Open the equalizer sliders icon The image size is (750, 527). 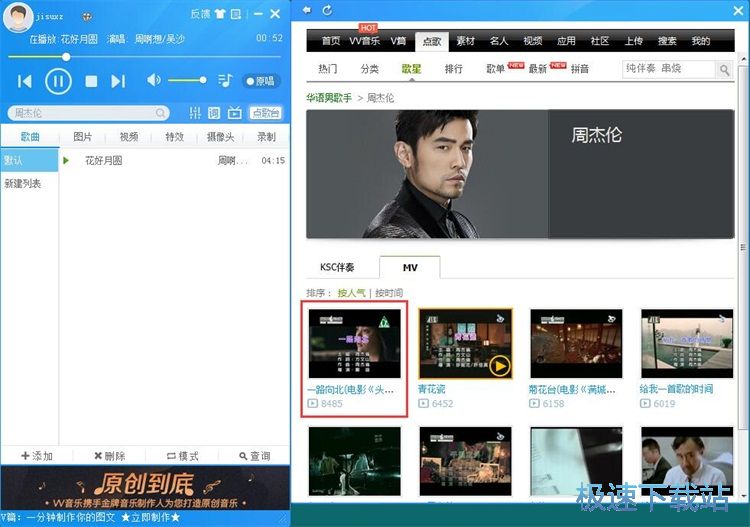[195, 113]
